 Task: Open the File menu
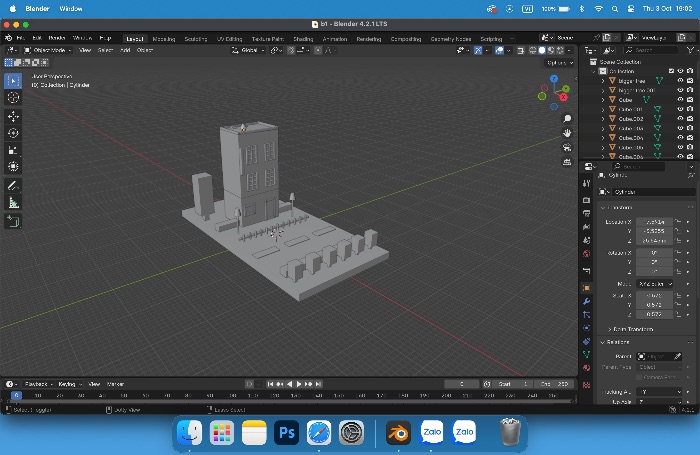pyautogui.click(x=21, y=38)
